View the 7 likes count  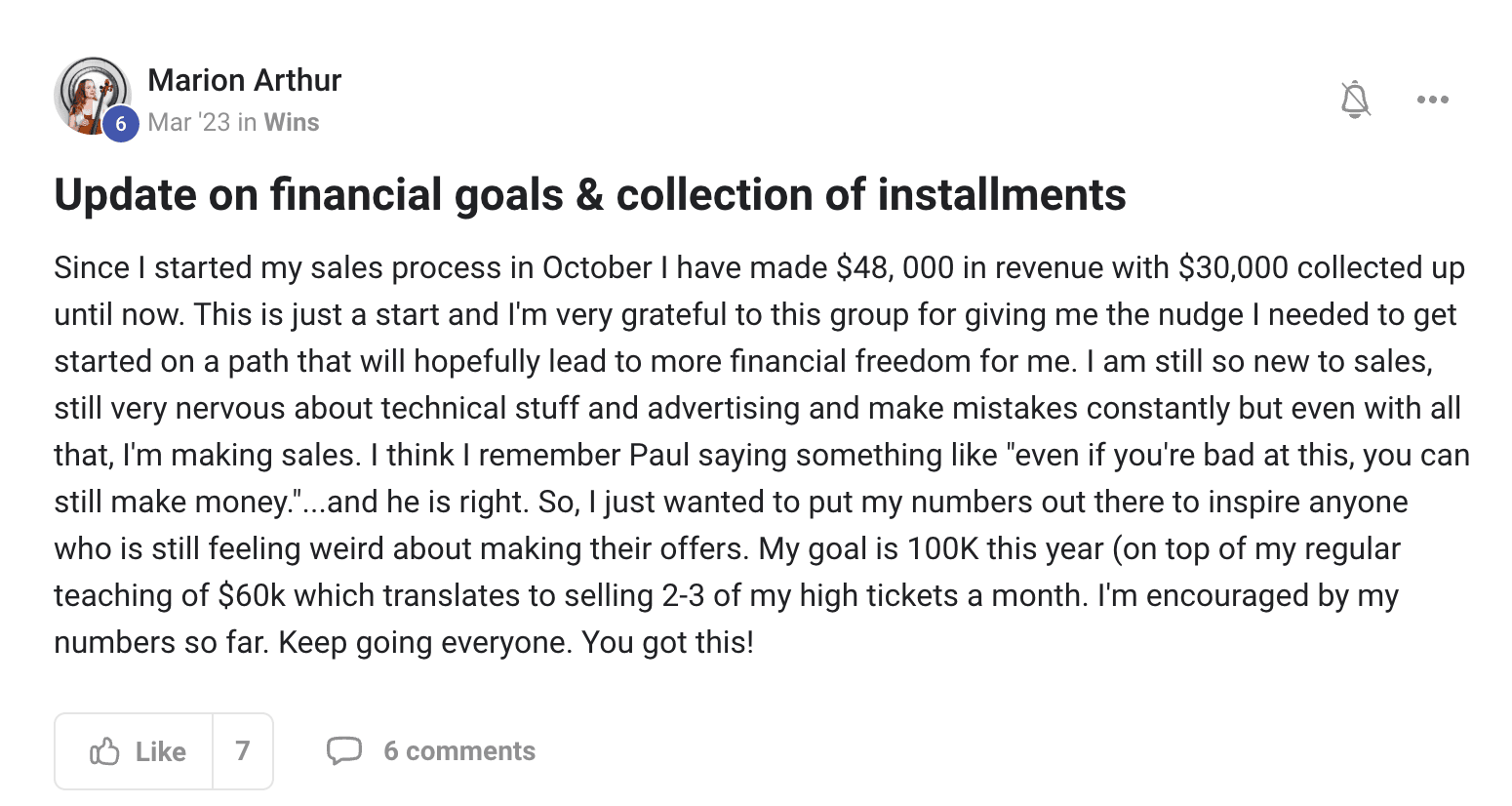[243, 750]
